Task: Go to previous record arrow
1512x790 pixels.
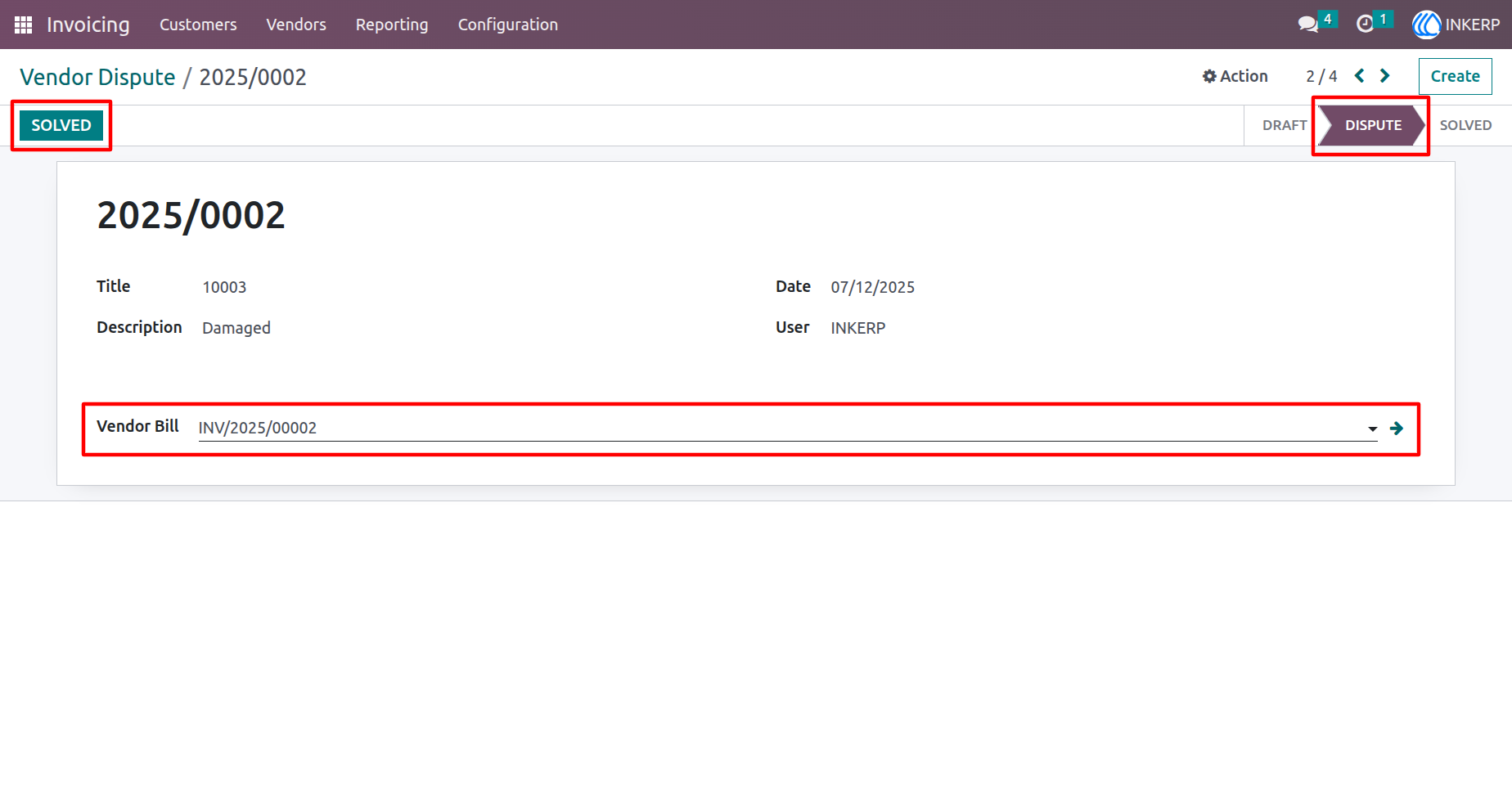Action: pyautogui.click(x=1360, y=76)
